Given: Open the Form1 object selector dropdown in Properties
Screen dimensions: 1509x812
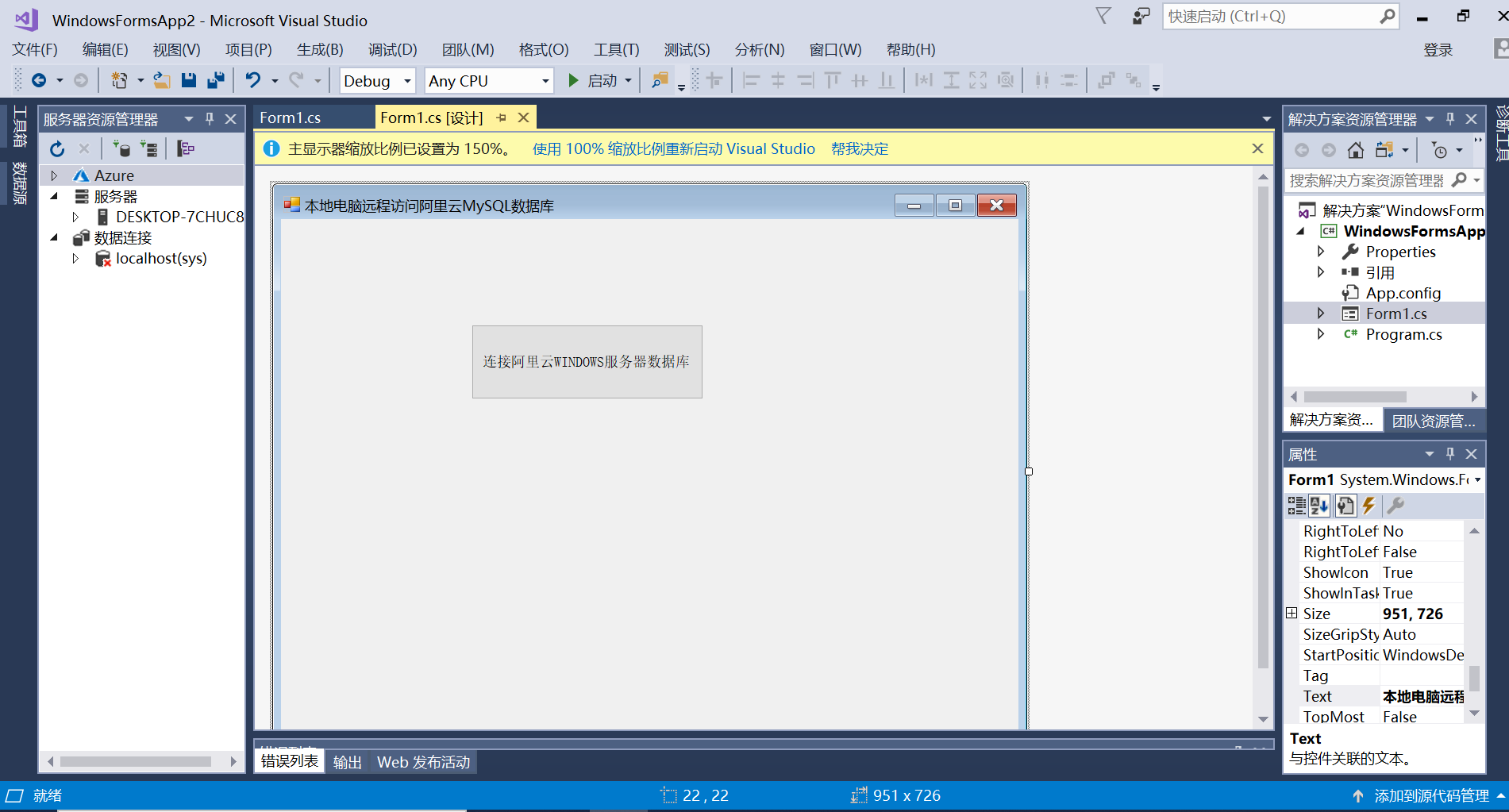Looking at the screenshot, I should tap(1478, 479).
